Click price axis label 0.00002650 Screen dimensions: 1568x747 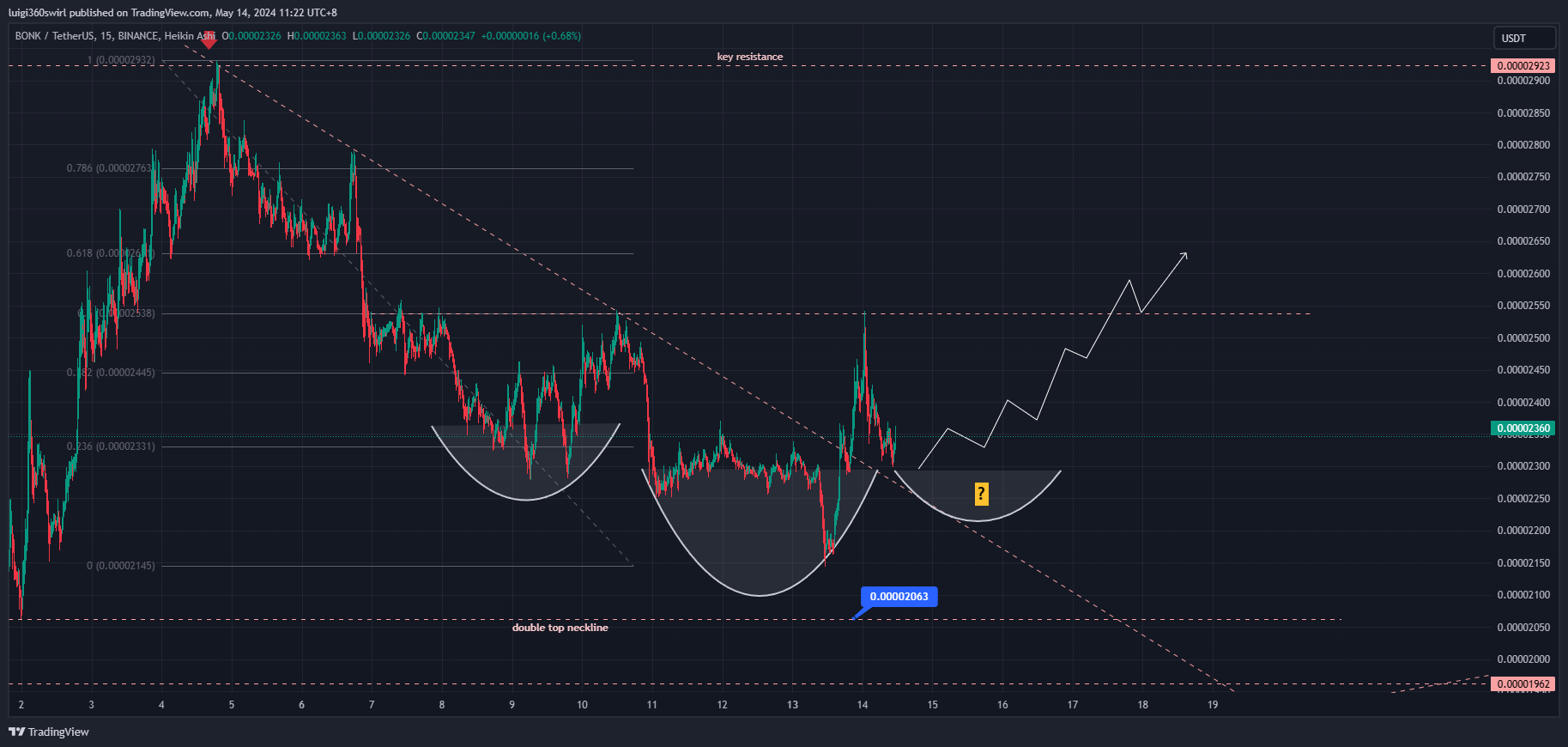[1523, 241]
